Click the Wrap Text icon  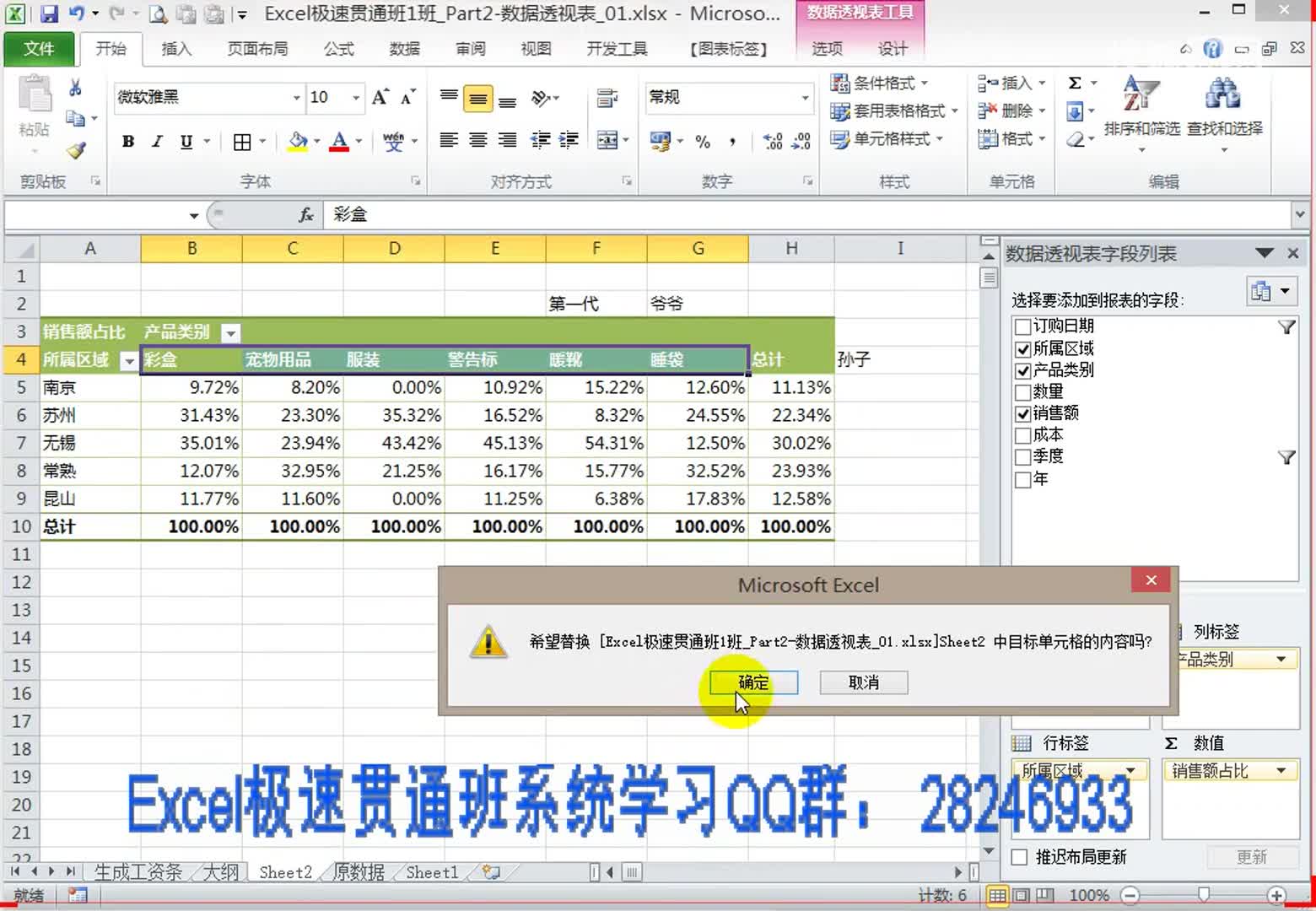click(607, 99)
